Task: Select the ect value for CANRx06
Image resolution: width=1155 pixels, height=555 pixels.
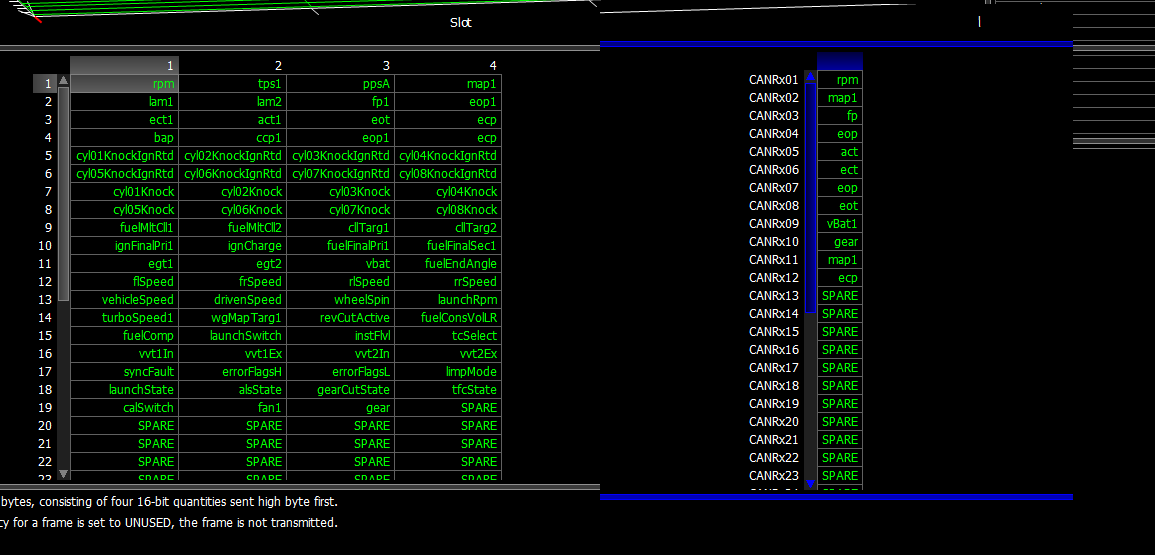Action: click(840, 170)
